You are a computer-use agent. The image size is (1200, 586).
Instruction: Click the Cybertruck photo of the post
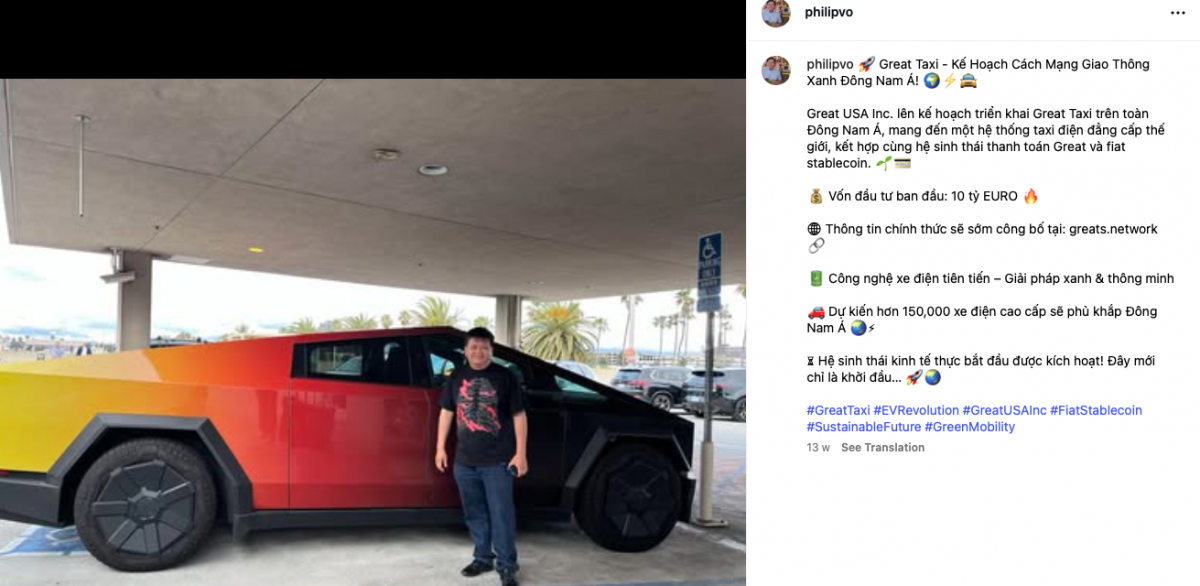373,332
